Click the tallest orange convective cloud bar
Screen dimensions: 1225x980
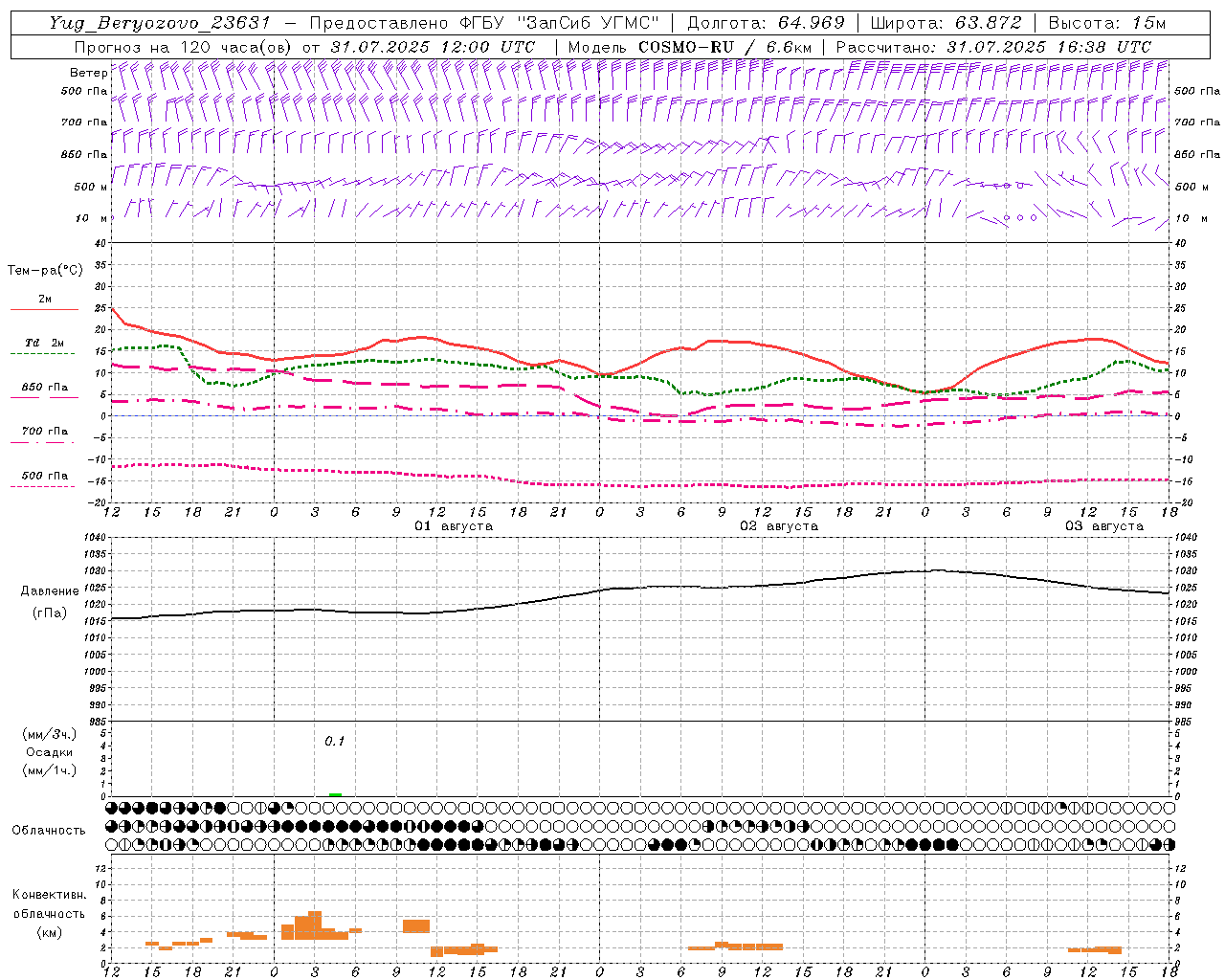coord(315,925)
